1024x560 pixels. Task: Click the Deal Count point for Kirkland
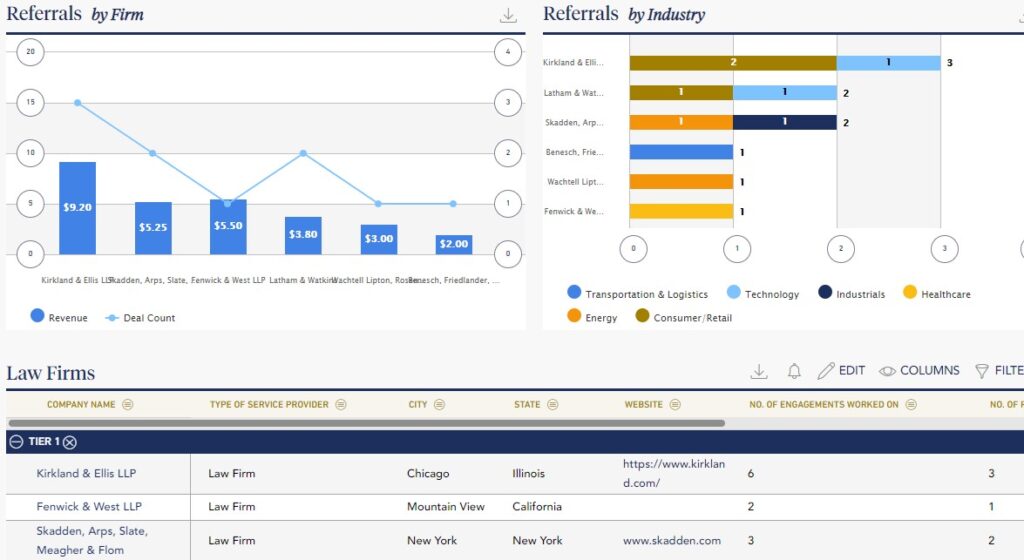click(x=78, y=103)
